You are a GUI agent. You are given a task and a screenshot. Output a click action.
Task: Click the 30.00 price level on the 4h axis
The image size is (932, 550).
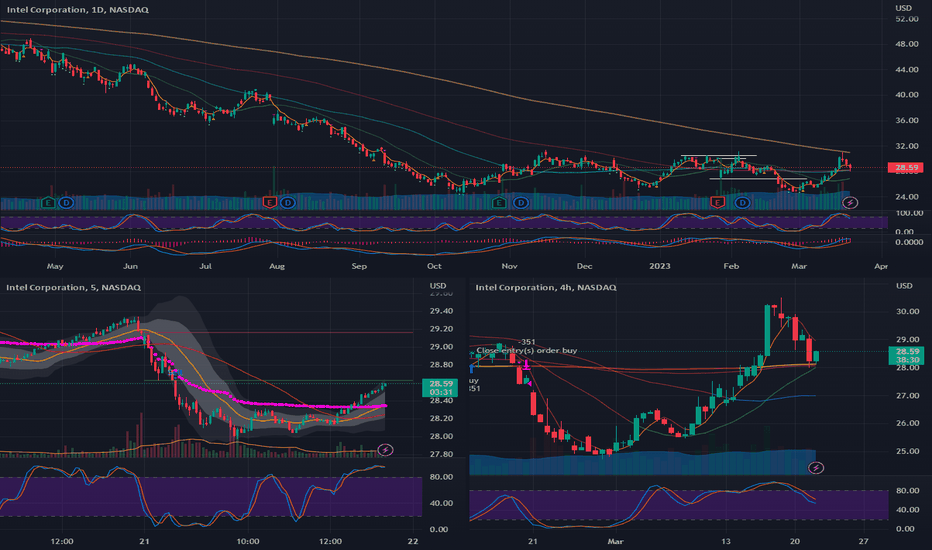[x=908, y=312]
